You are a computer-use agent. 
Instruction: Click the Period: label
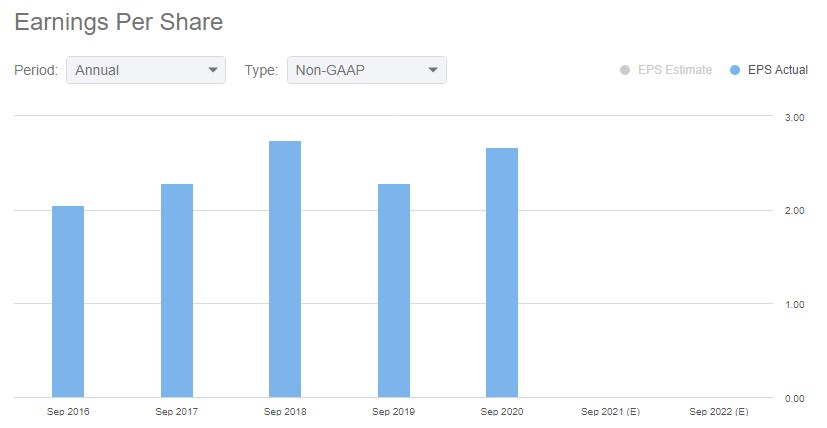(36, 70)
